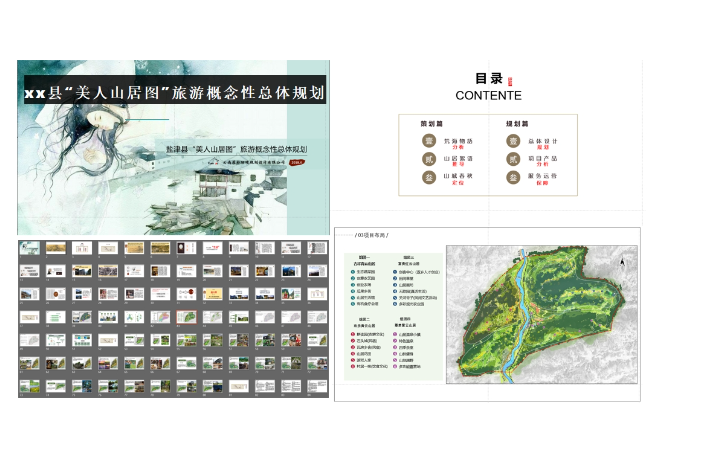Click the green legend panel beside map
The width and height of the screenshot is (720, 450).
pos(394,316)
